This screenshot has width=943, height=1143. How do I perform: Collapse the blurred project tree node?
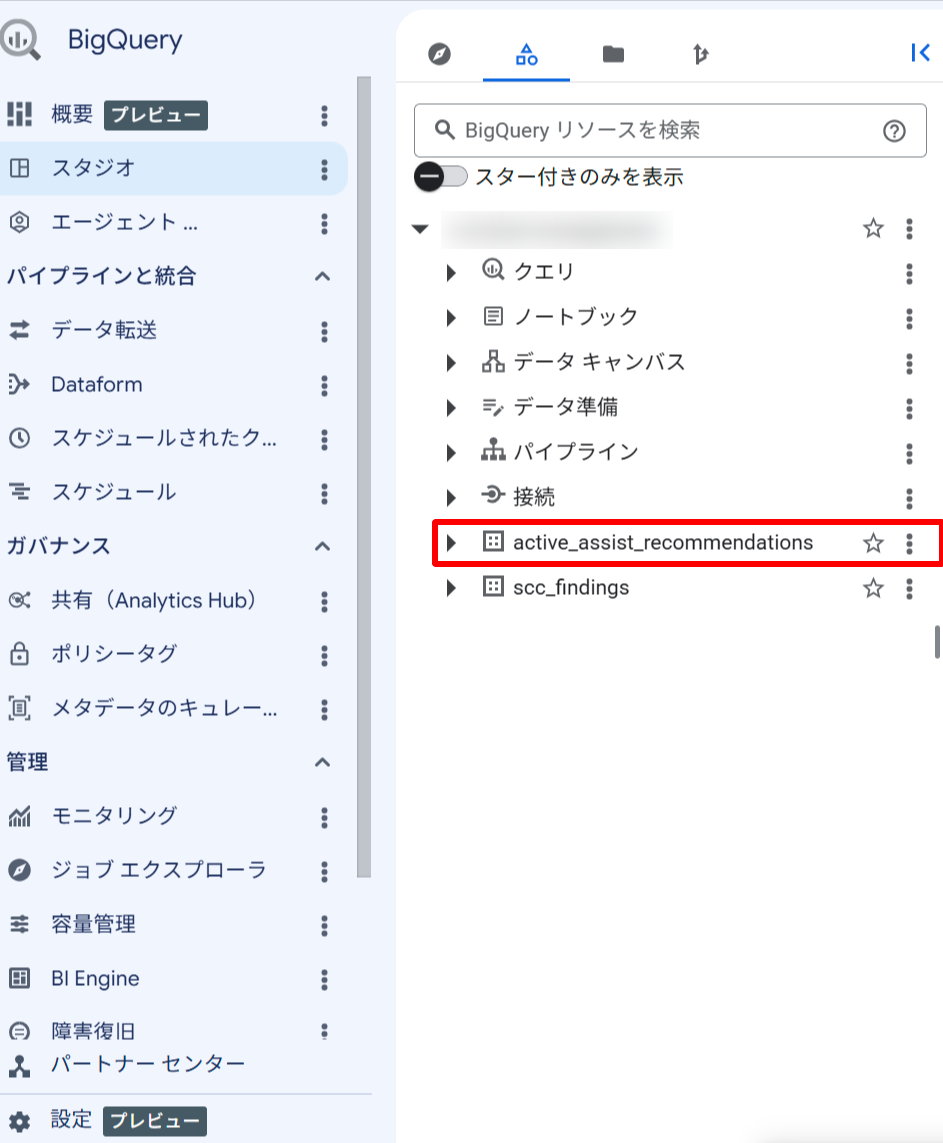point(420,229)
